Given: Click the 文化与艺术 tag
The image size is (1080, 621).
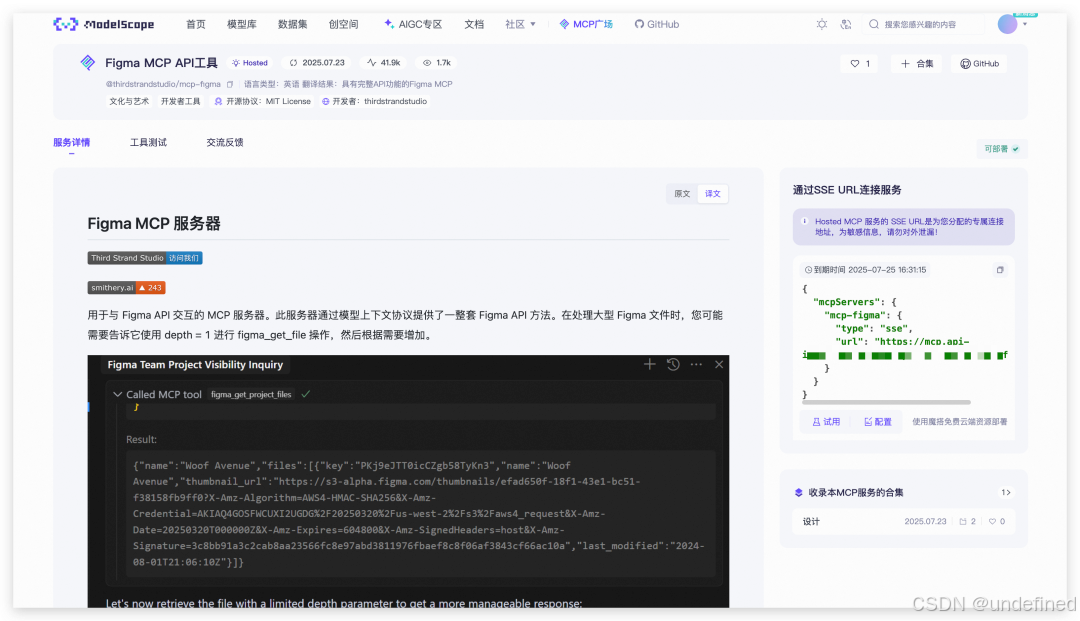Looking at the screenshot, I should 129,101.
